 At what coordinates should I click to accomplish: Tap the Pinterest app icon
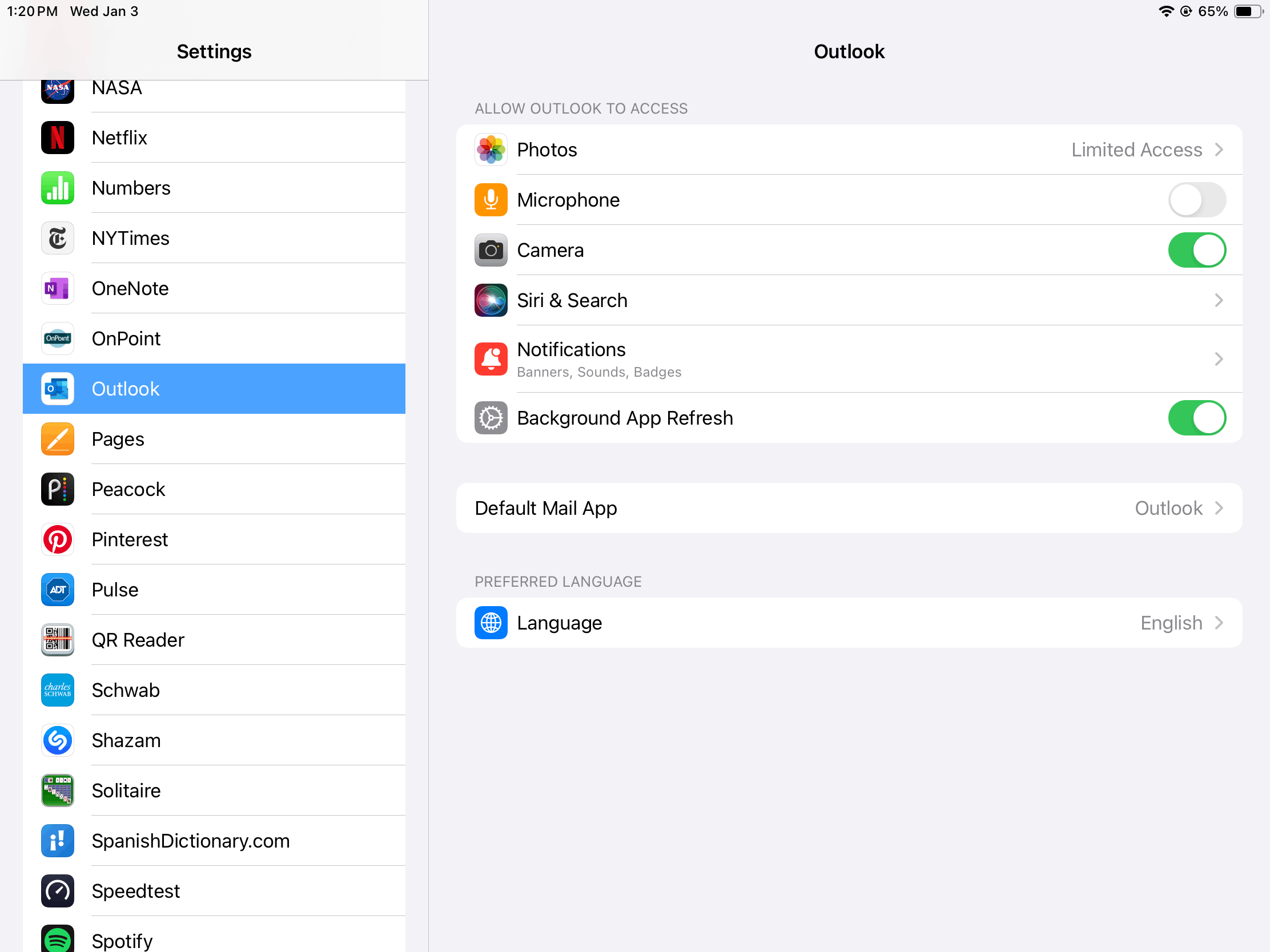tap(58, 539)
